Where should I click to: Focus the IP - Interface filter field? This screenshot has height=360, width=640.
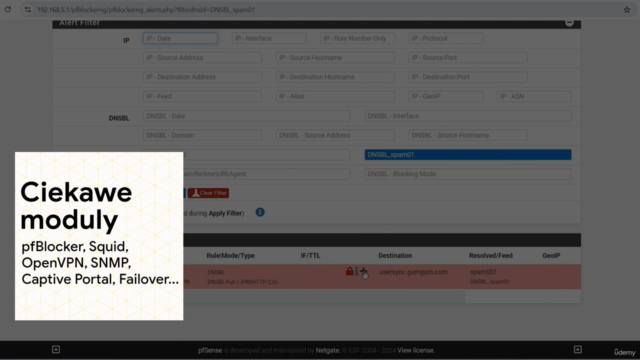(x=269, y=38)
